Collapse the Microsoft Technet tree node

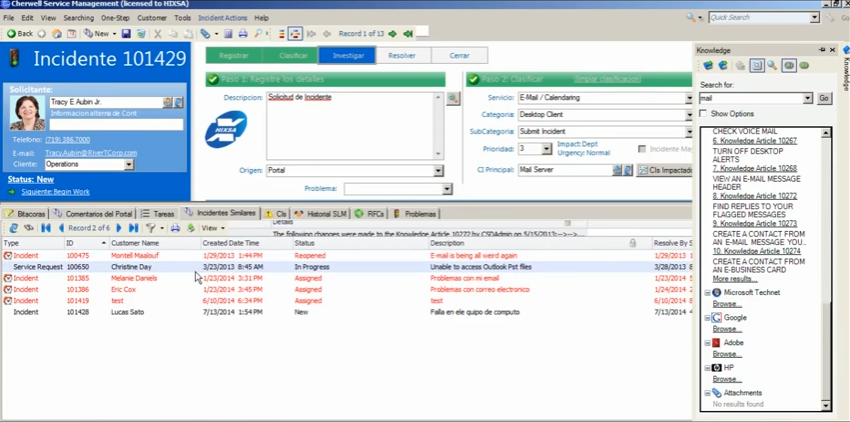coord(708,292)
